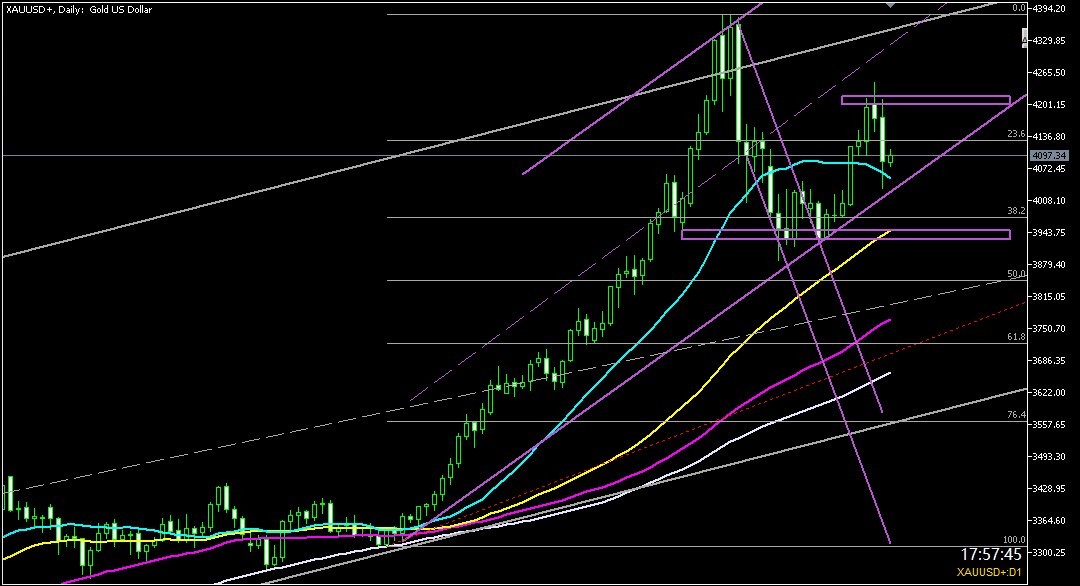Select the right end of the cyan moving average
Image resolution: width=1080 pixels, height=586 pixels.
click(890, 179)
